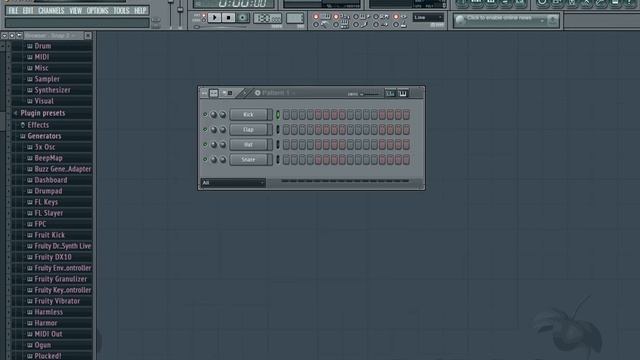Select the Hat channel selector LED
The image size is (640, 360).
[278, 144]
